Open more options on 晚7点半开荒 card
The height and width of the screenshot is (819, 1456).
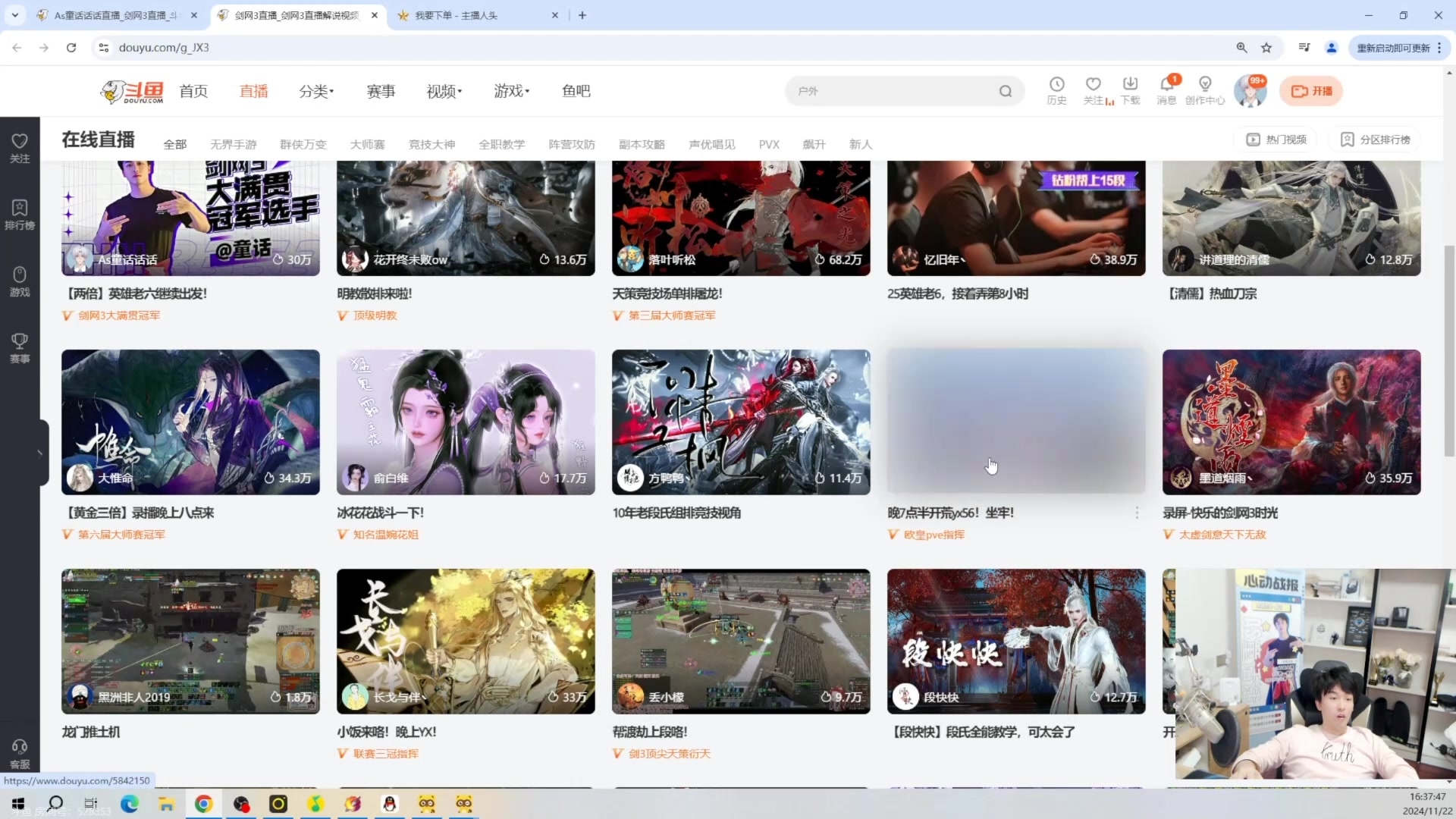[1136, 513]
